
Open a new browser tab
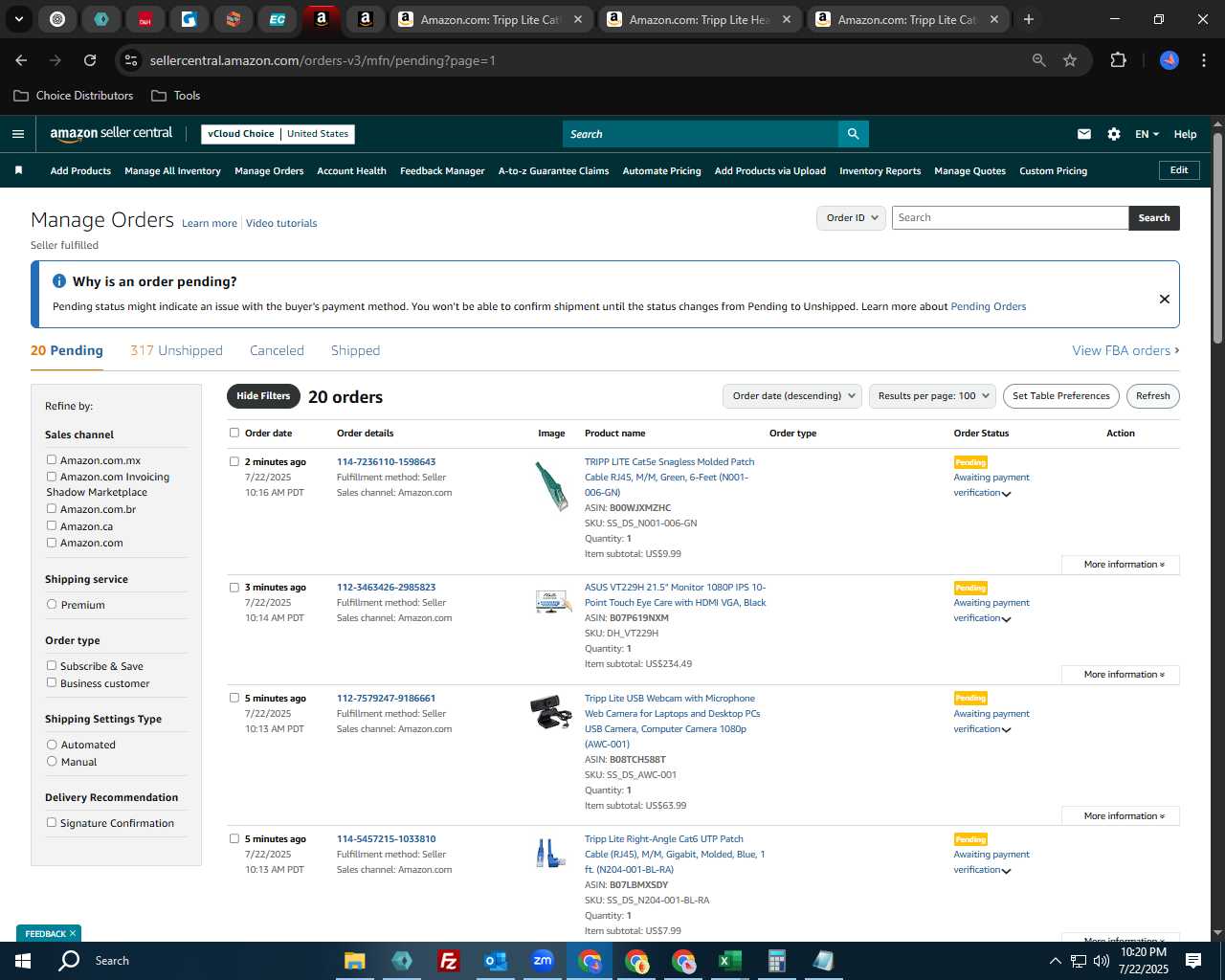[x=1028, y=19]
